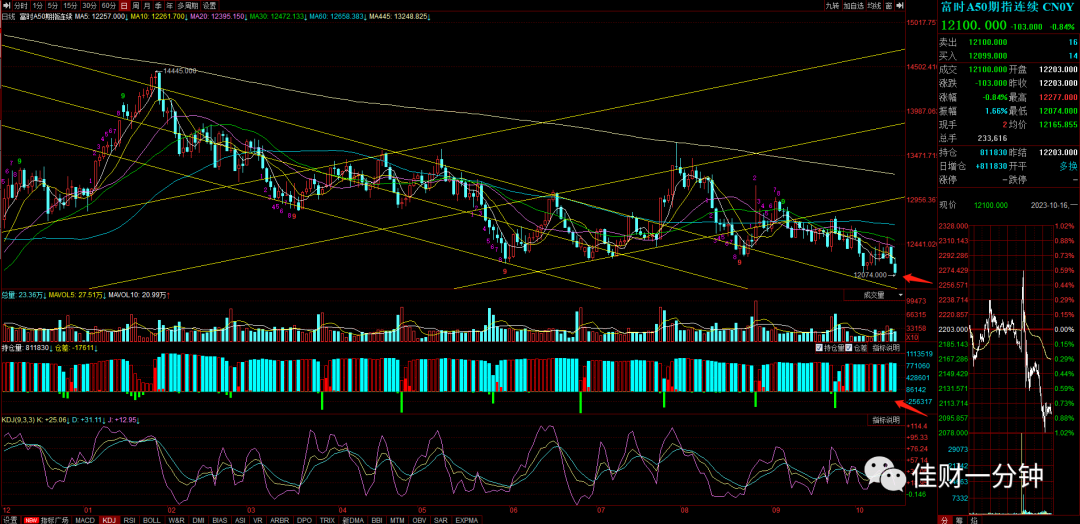Switch to 分时 intraday view
The image size is (1080, 524).
point(19,5)
